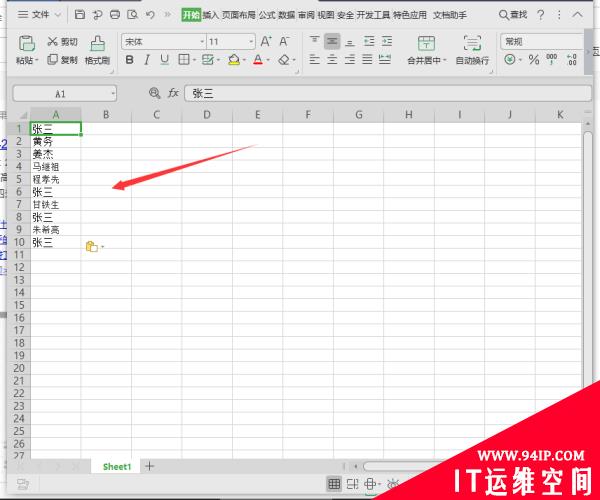Align text to top of cell

315,41
